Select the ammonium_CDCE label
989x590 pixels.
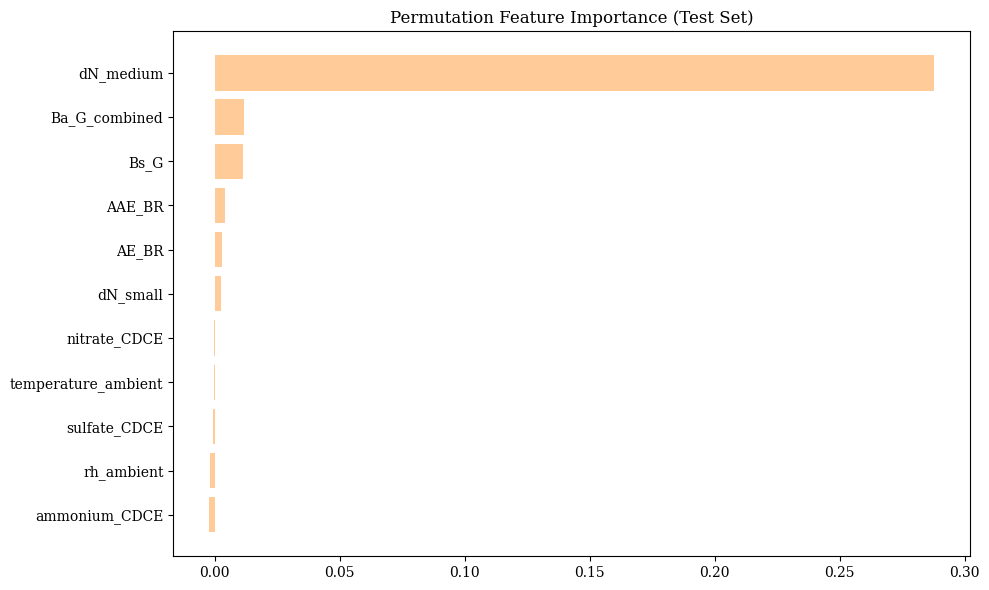(100, 516)
